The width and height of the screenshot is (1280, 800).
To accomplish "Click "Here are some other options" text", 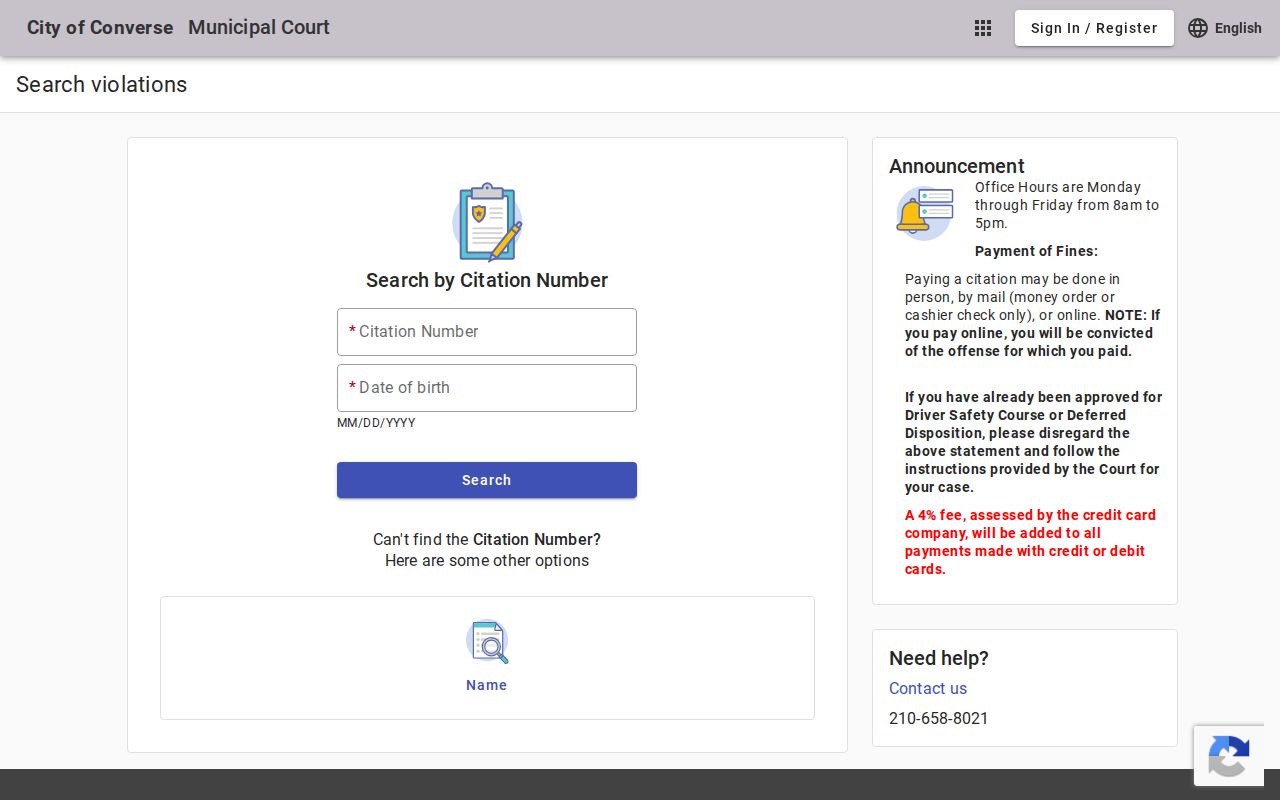I will [x=487, y=560].
